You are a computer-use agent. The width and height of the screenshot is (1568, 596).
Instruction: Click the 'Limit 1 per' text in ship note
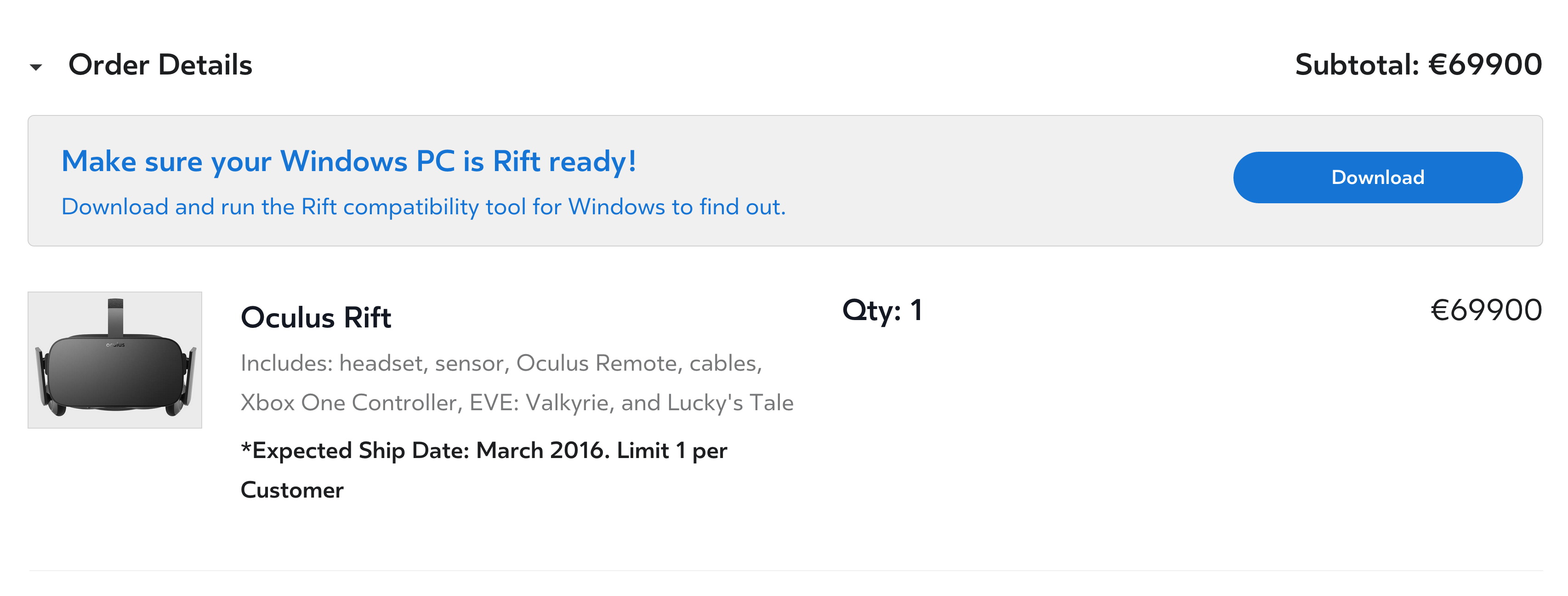(x=672, y=451)
